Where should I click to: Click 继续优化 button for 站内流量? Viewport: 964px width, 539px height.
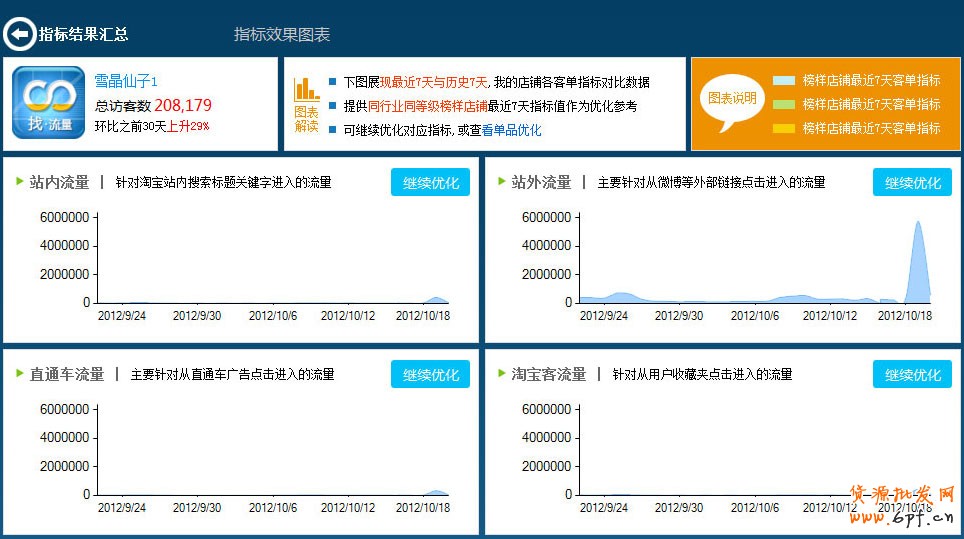point(430,182)
